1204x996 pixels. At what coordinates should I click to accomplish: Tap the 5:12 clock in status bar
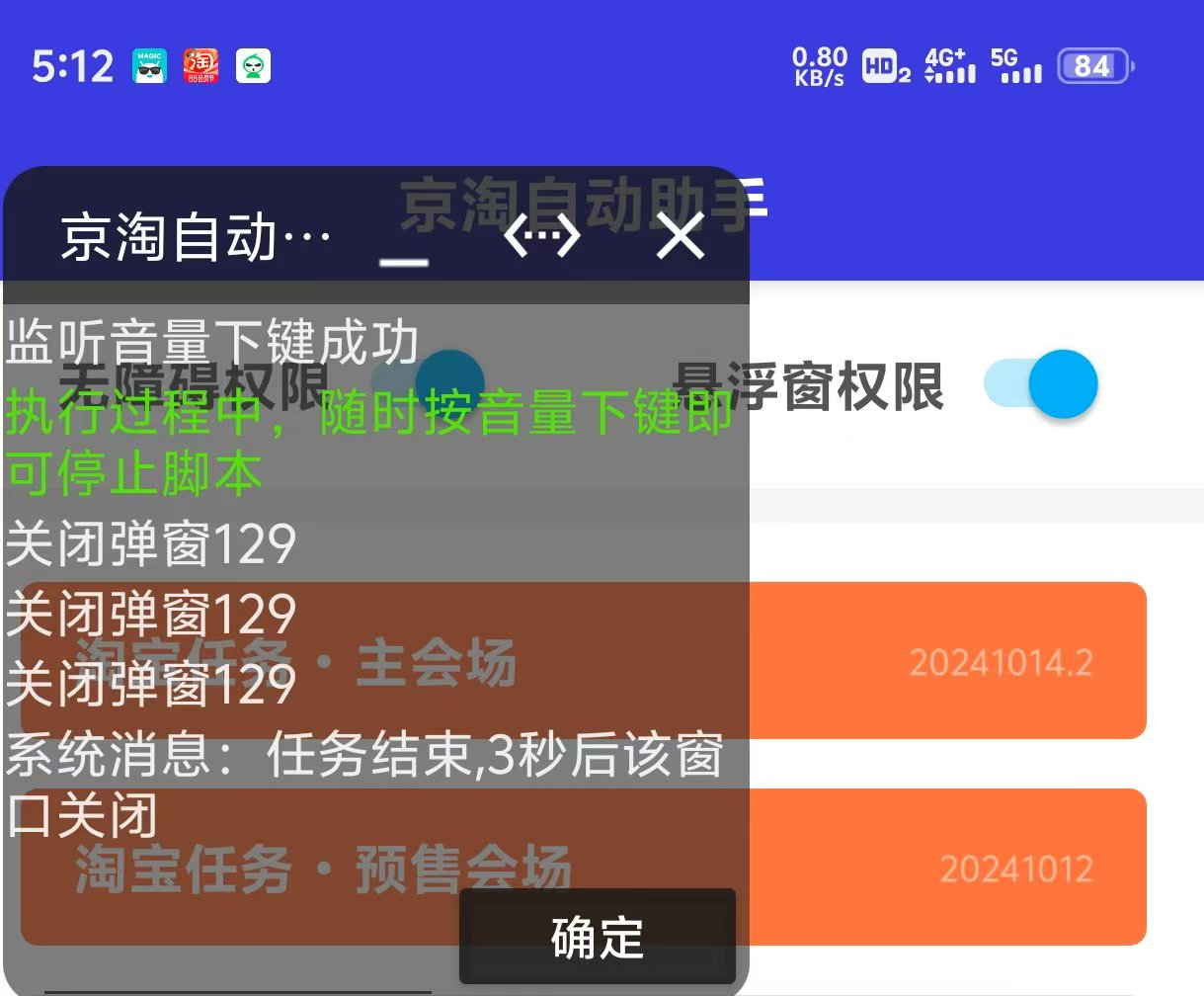coord(73,66)
